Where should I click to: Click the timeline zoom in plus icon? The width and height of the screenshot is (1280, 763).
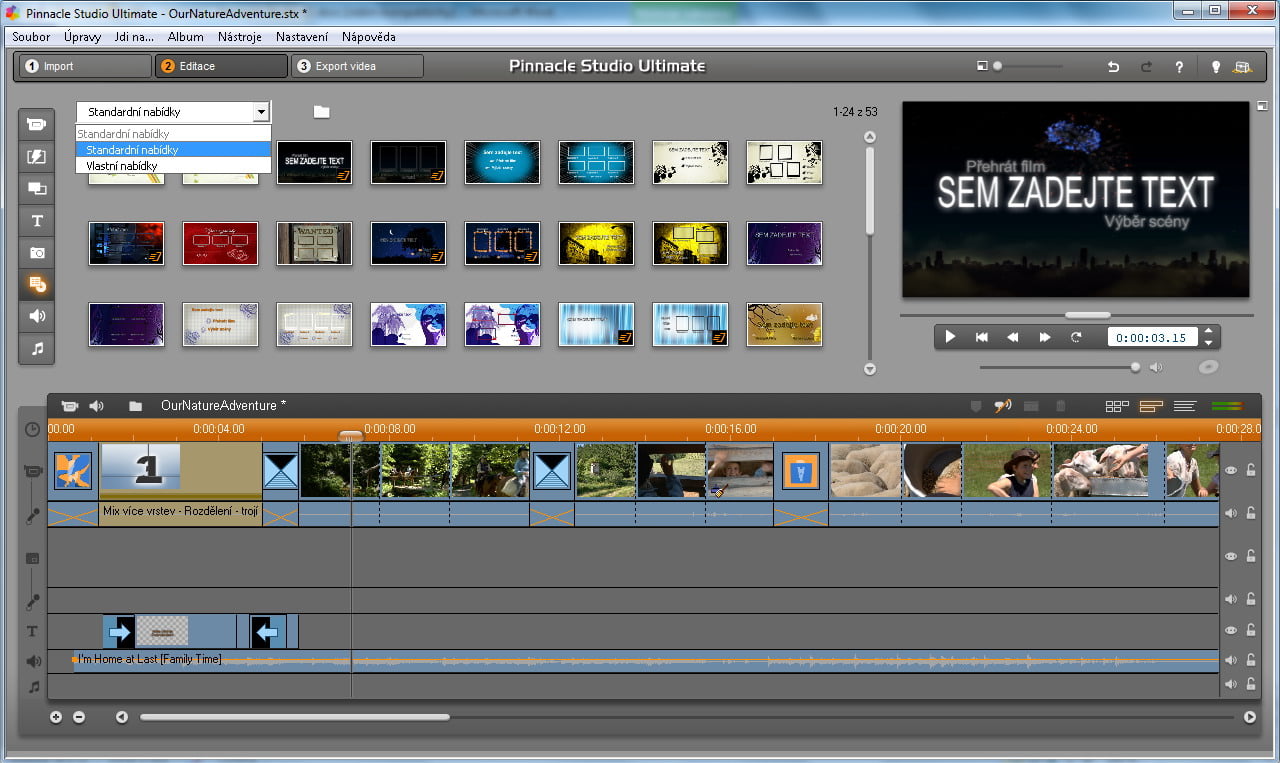(x=56, y=717)
